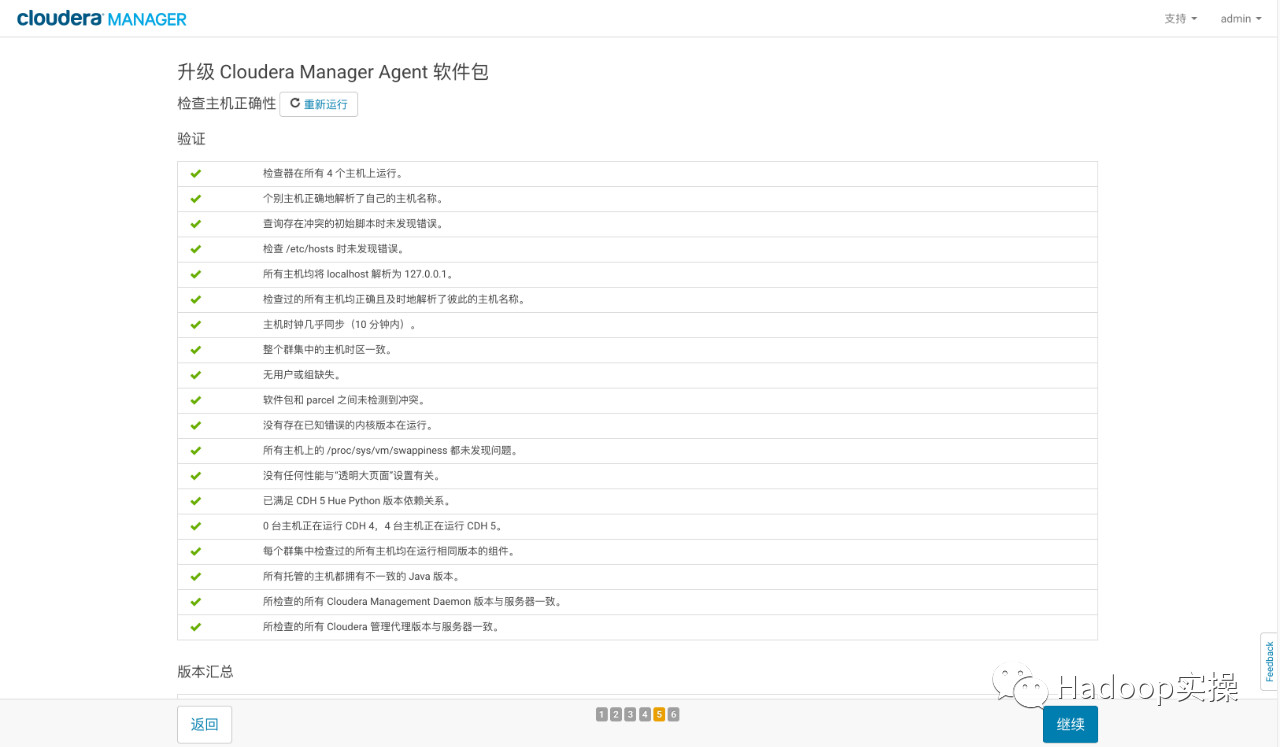Click the 版本汇总 section heading
The height and width of the screenshot is (747, 1280).
[x=206, y=671]
